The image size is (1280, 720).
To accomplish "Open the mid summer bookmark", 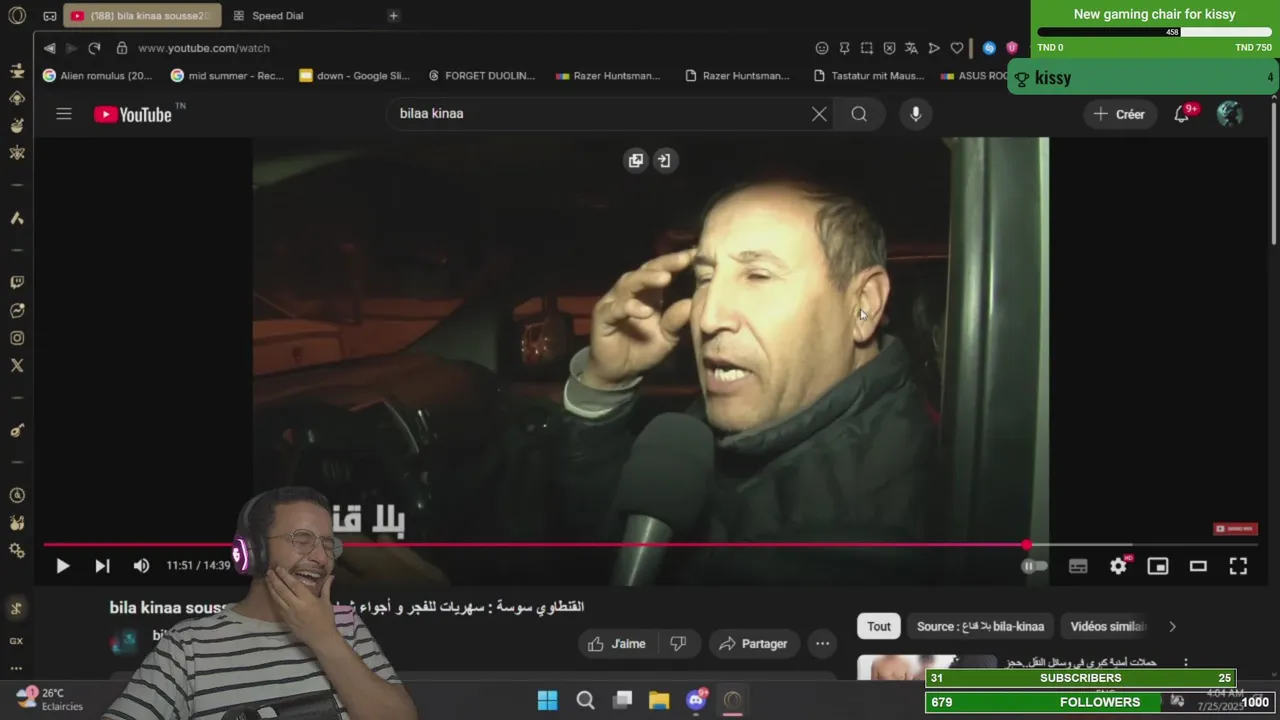I will coord(227,76).
